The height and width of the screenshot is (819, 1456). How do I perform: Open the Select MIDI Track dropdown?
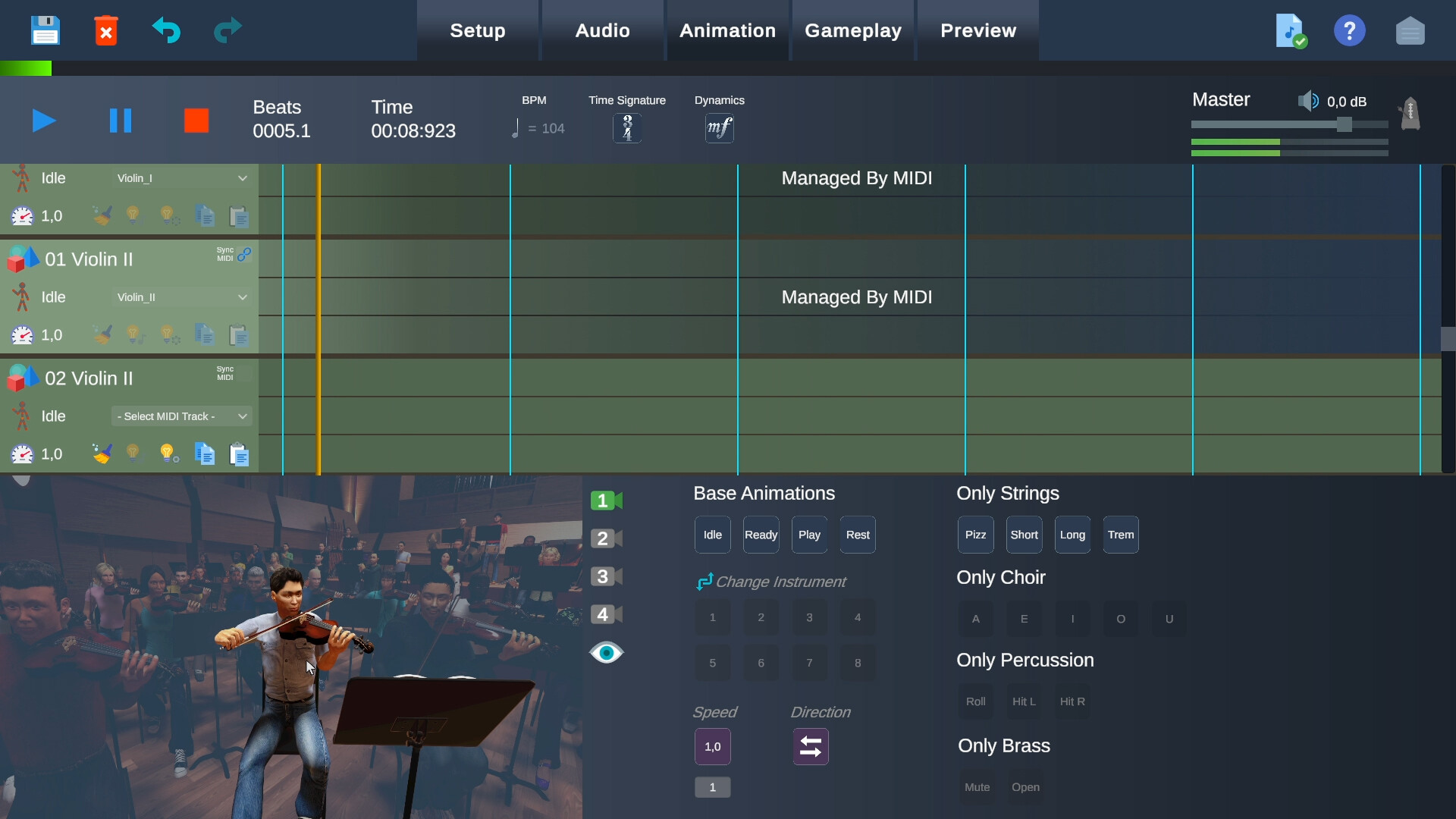182,416
